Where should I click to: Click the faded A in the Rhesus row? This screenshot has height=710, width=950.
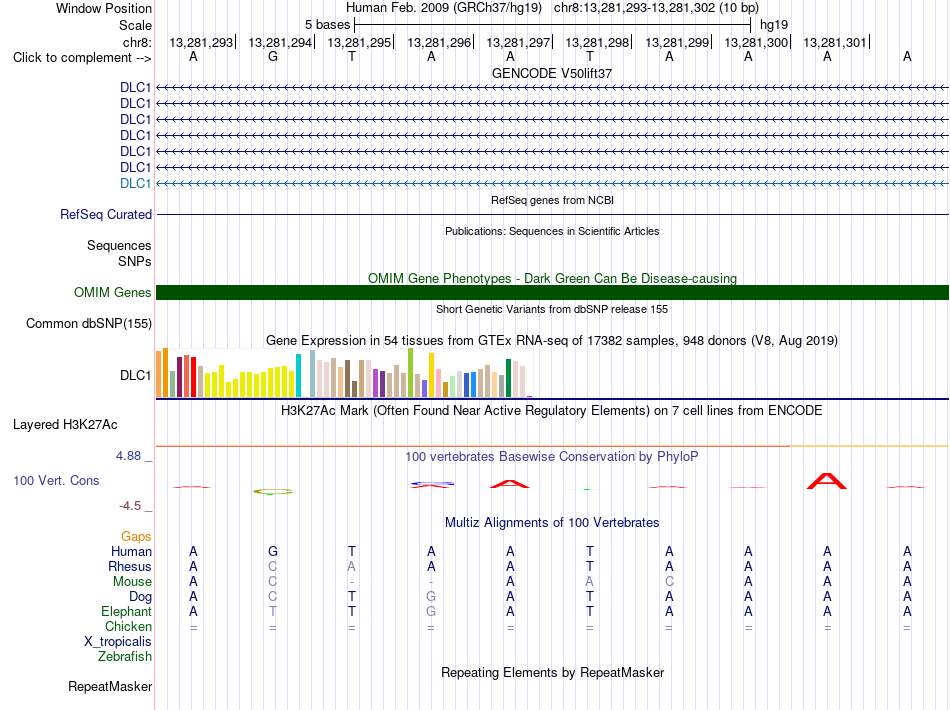coord(351,566)
